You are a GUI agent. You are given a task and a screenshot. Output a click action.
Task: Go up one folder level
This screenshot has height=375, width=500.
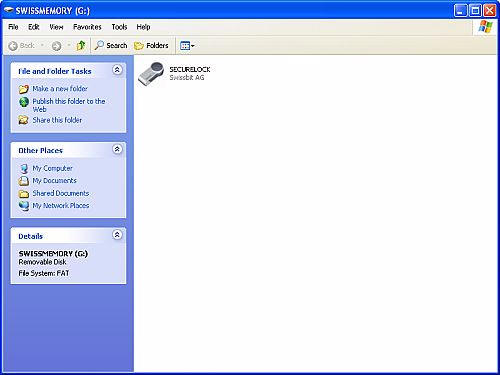coord(81,45)
